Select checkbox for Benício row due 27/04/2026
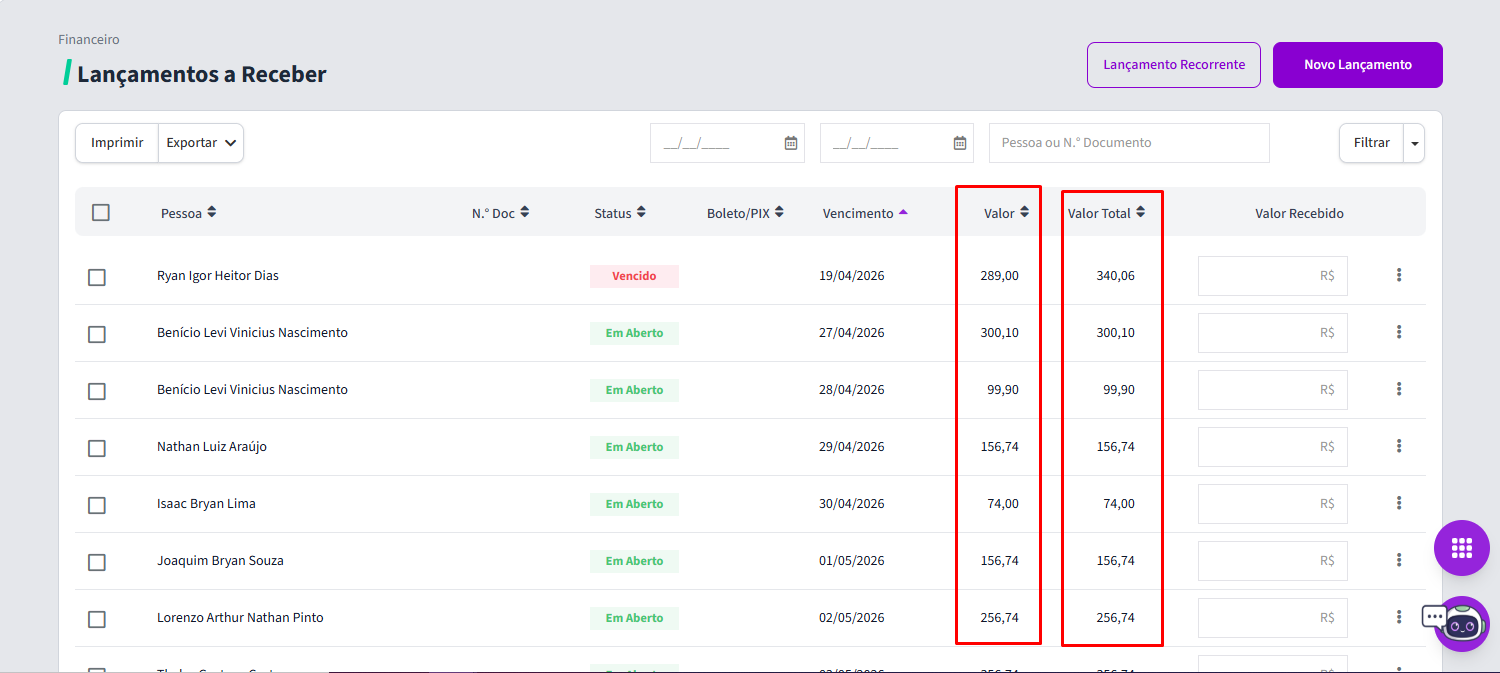 point(97,334)
